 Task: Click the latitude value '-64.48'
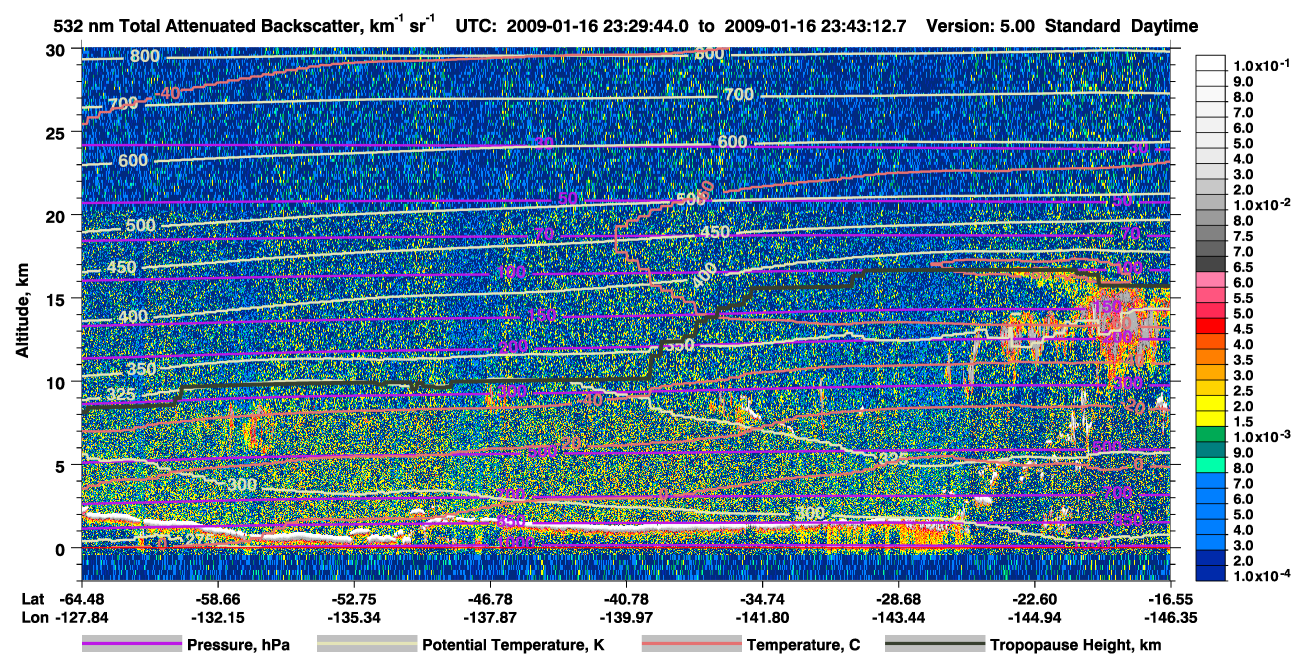(81, 599)
